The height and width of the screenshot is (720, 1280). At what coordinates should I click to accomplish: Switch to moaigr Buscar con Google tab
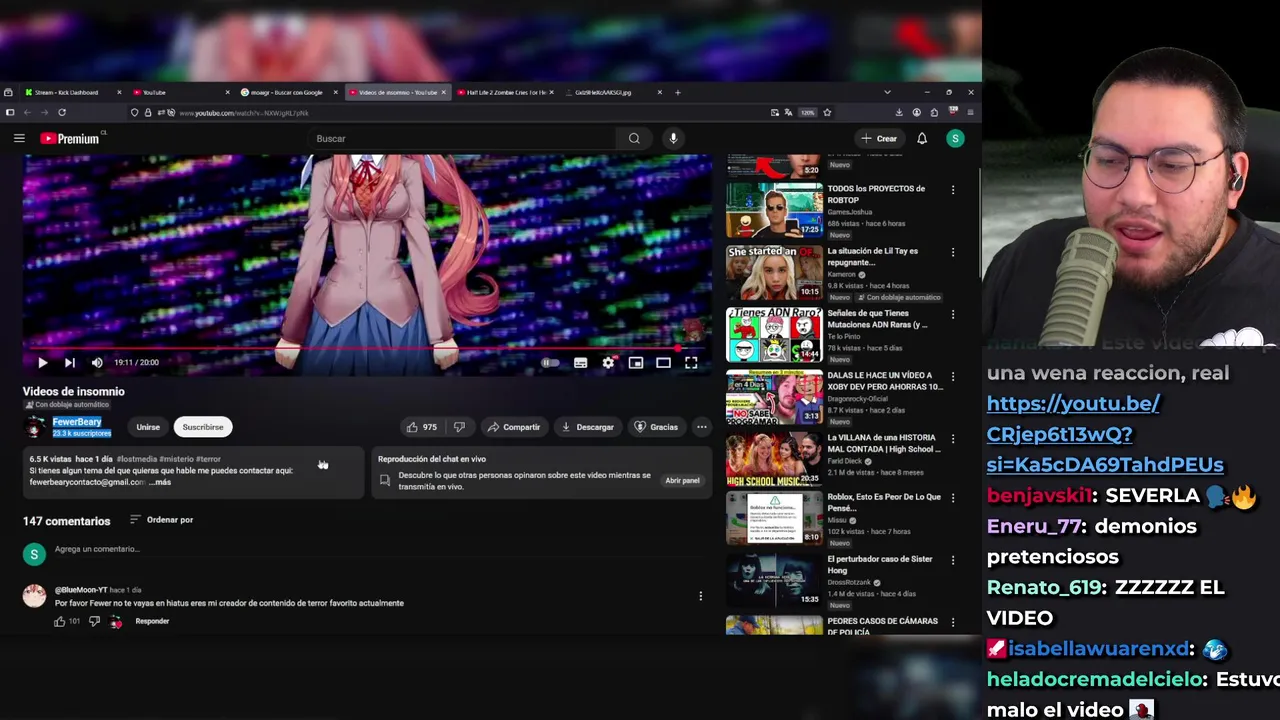[288, 92]
